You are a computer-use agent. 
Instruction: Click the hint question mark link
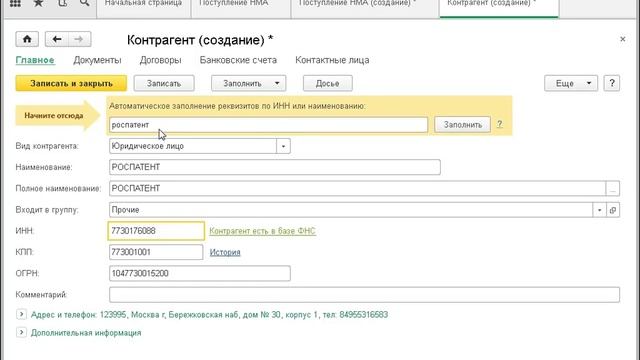[x=500, y=124]
